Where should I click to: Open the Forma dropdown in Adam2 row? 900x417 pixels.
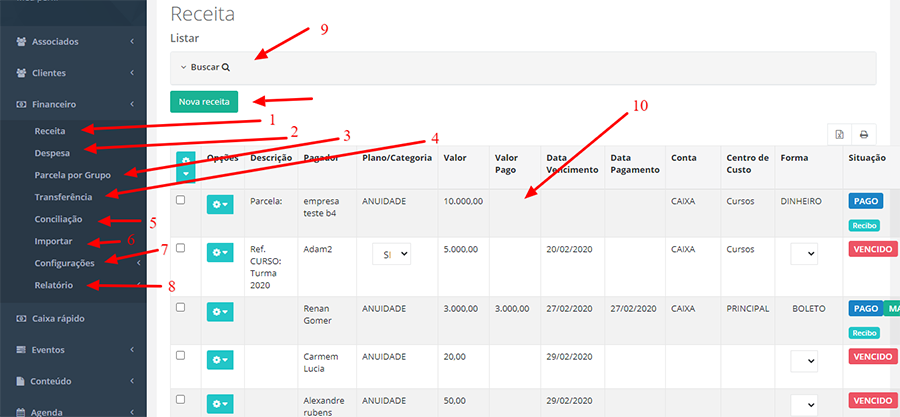click(804, 254)
